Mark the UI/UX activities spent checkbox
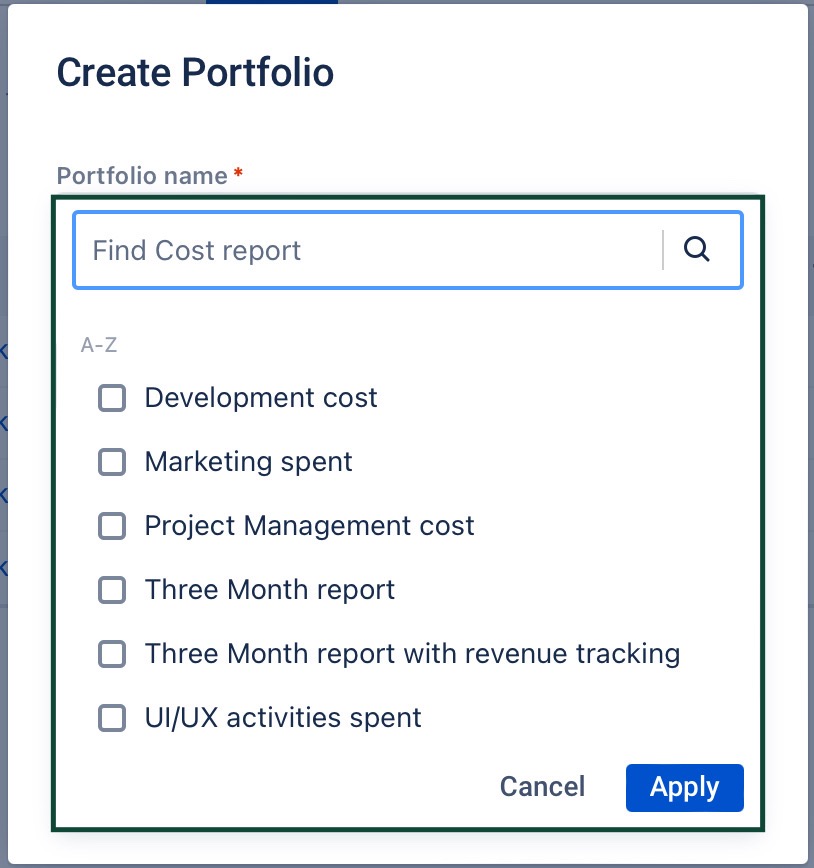This screenshot has height=868, width=814. [x=112, y=718]
